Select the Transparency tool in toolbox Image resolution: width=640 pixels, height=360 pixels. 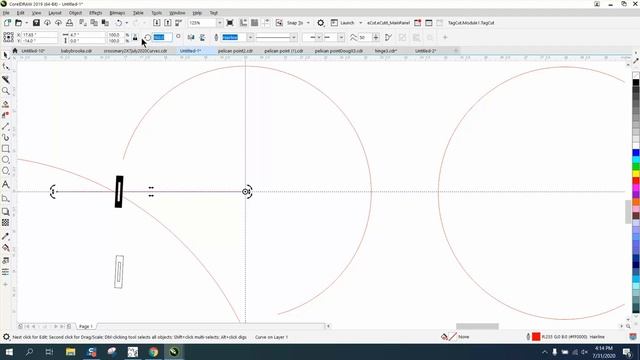[x=6, y=222]
